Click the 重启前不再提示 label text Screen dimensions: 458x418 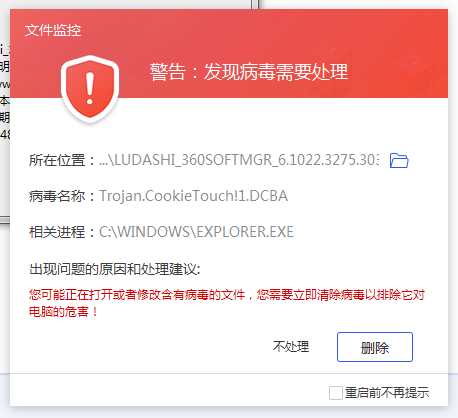coord(387,393)
